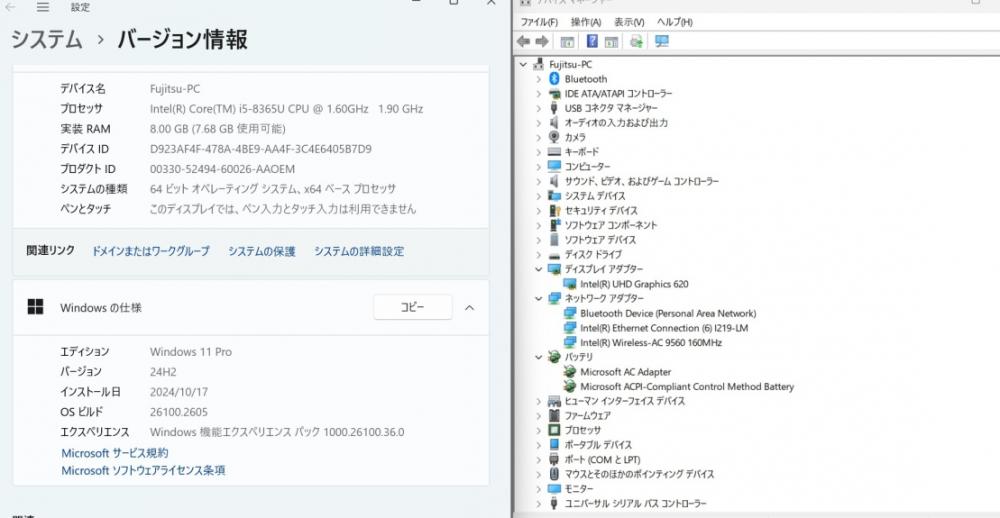Click the USB コネクタ マネージャー plug icon
Viewport: 1000px width, 518px height.
point(554,108)
